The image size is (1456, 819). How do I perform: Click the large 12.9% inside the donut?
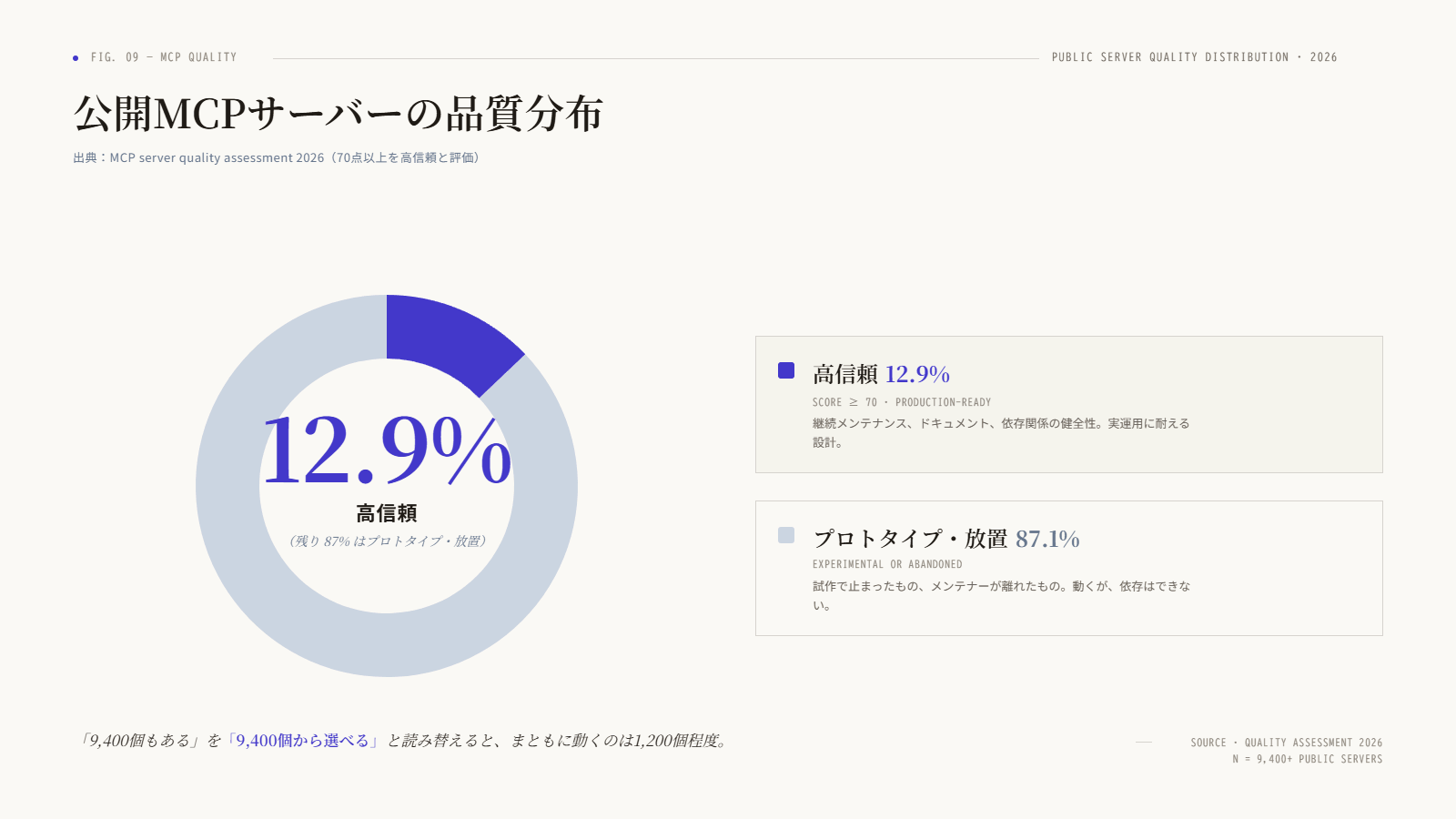click(387, 450)
